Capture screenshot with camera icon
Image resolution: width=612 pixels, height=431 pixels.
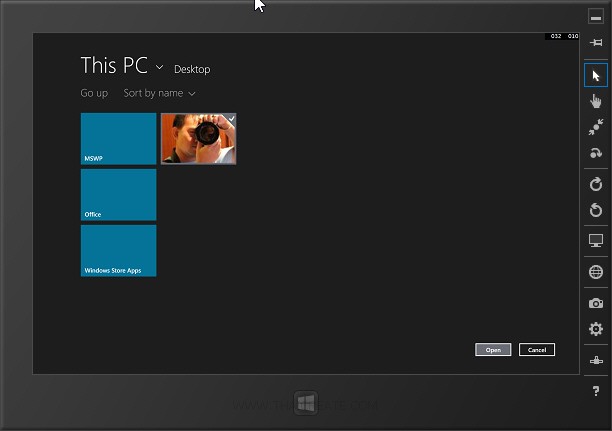tap(596, 303)
